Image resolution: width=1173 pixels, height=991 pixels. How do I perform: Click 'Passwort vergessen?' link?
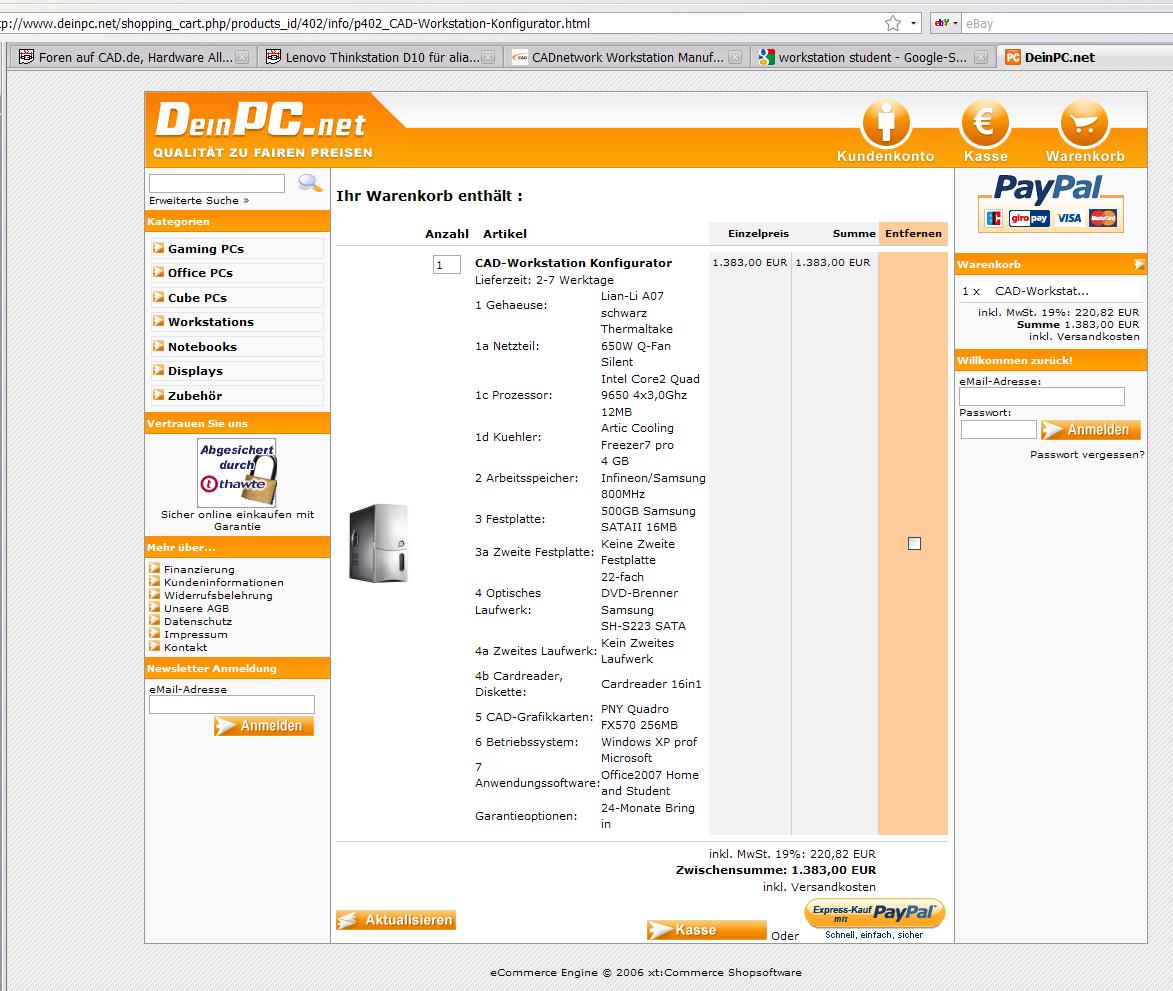coord(1087,455)
